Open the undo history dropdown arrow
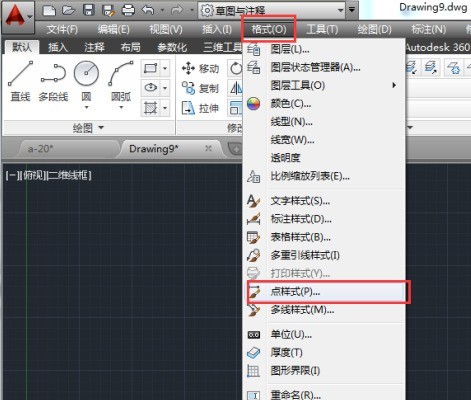471x400 pixels. [x=163, y=10]
